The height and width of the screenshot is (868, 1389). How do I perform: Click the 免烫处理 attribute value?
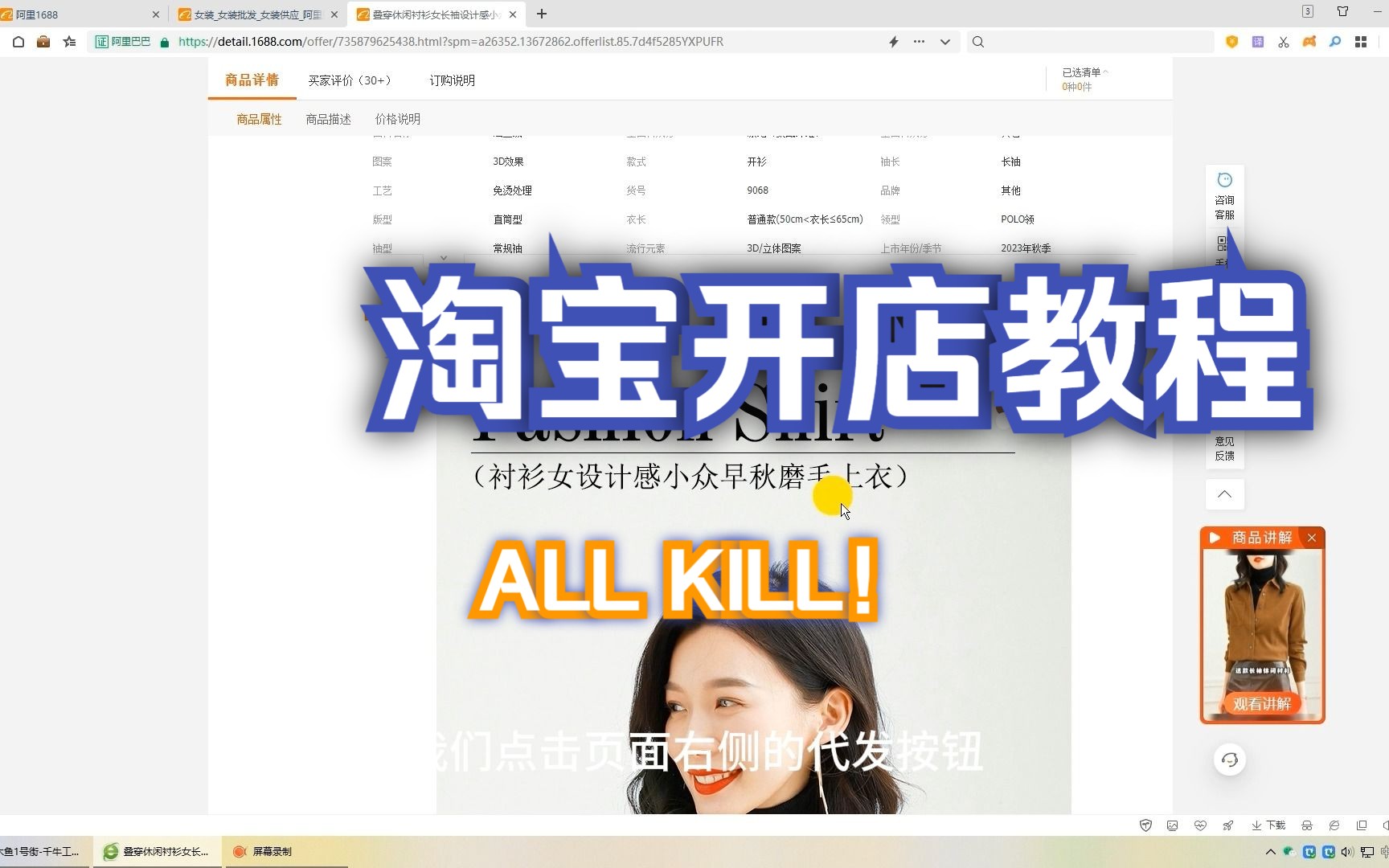(x=512, y=190)
